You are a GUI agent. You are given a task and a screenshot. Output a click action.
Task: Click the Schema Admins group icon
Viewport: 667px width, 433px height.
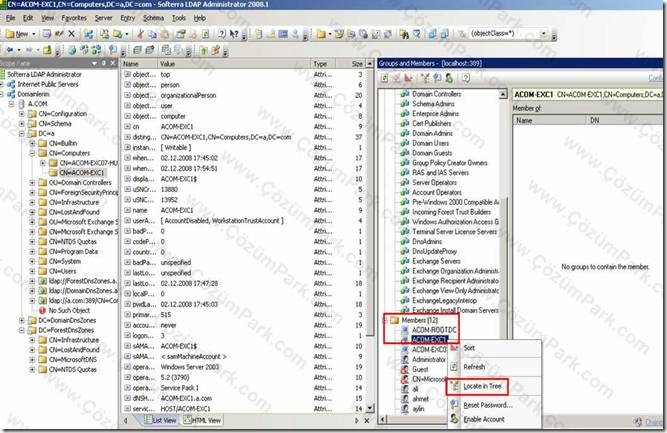click(405, 104)
